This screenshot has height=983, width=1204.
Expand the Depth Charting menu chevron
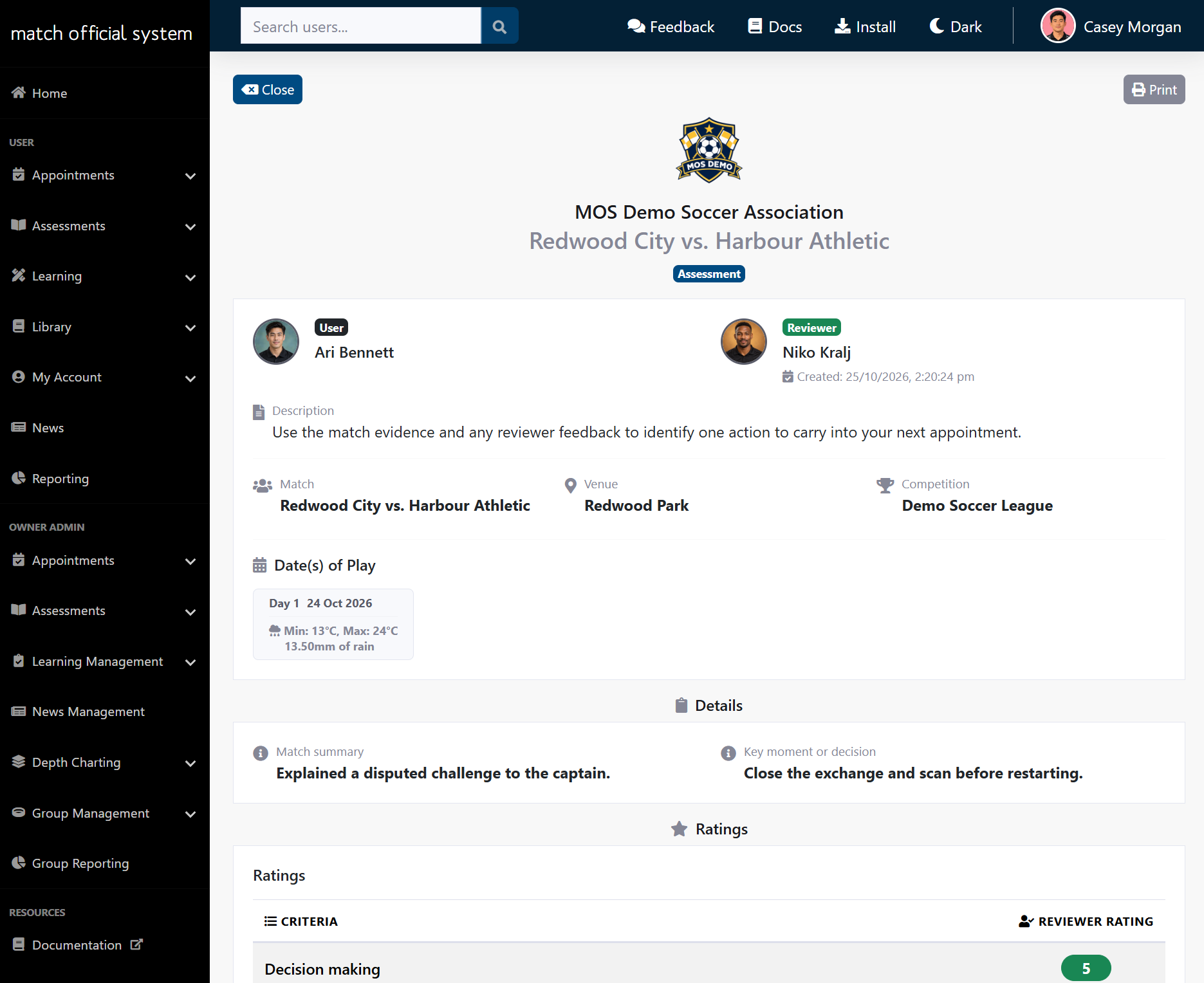190,763
